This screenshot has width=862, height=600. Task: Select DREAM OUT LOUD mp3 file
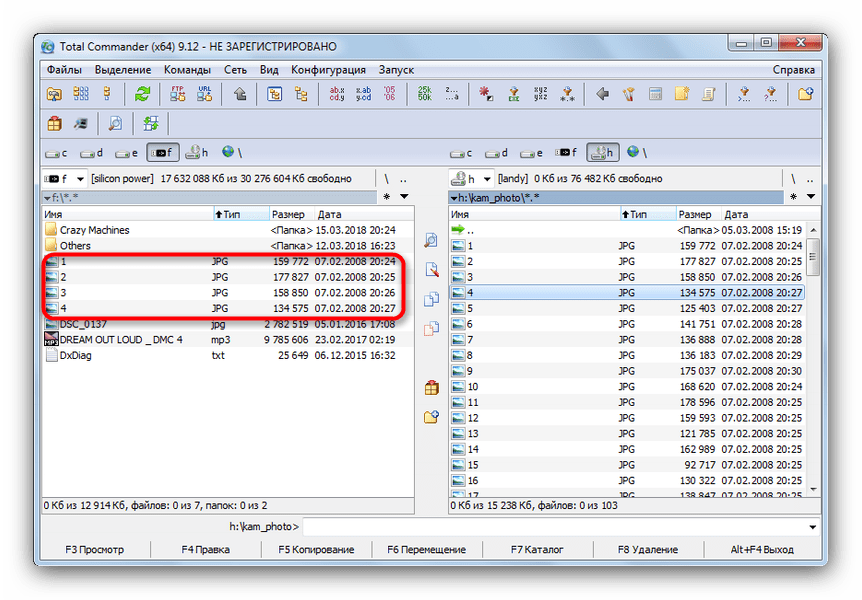(x=228, y=340)
